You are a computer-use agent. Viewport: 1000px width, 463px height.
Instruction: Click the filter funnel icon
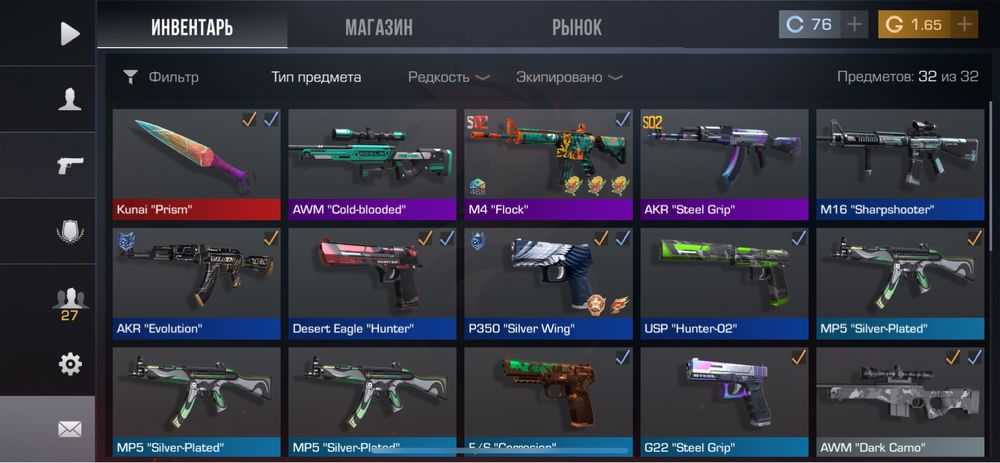(130, 78)
